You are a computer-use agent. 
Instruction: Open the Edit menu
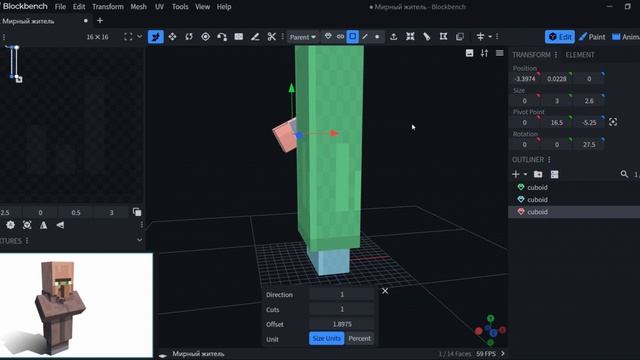click(x=79, y=7)
